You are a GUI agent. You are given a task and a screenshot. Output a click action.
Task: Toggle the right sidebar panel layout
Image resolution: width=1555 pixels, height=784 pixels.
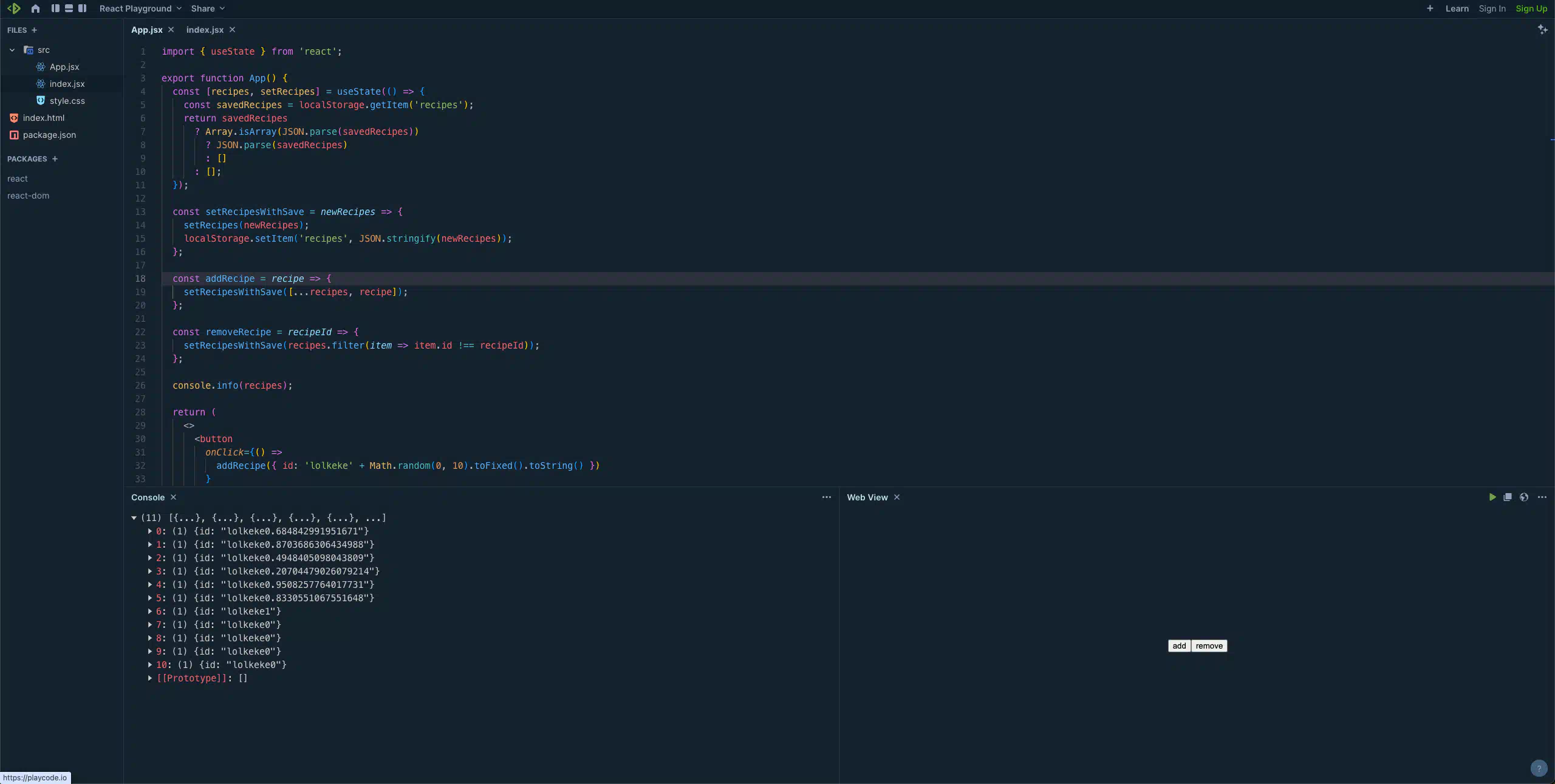tap(82, 9)
